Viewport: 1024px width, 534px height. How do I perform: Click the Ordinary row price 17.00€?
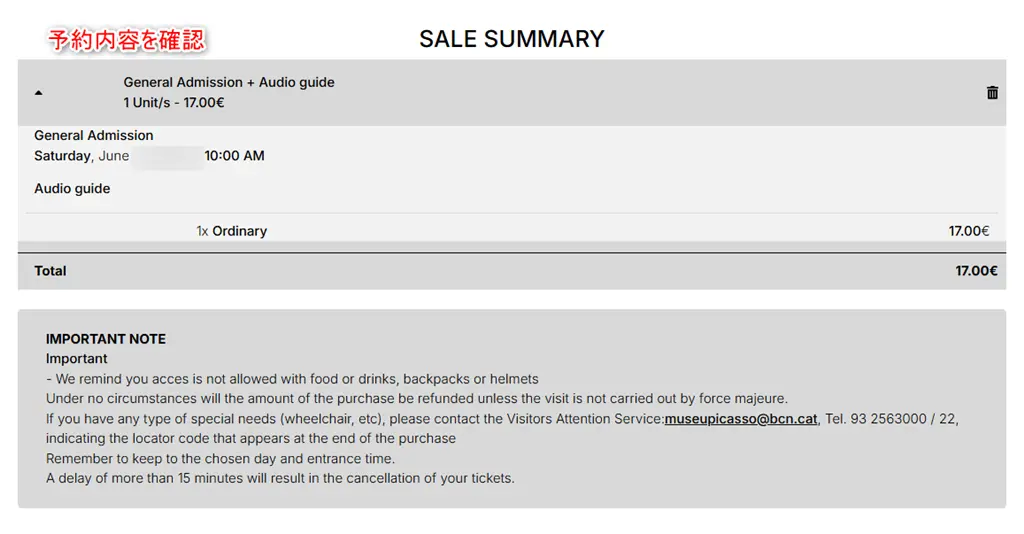pos(968,231)
